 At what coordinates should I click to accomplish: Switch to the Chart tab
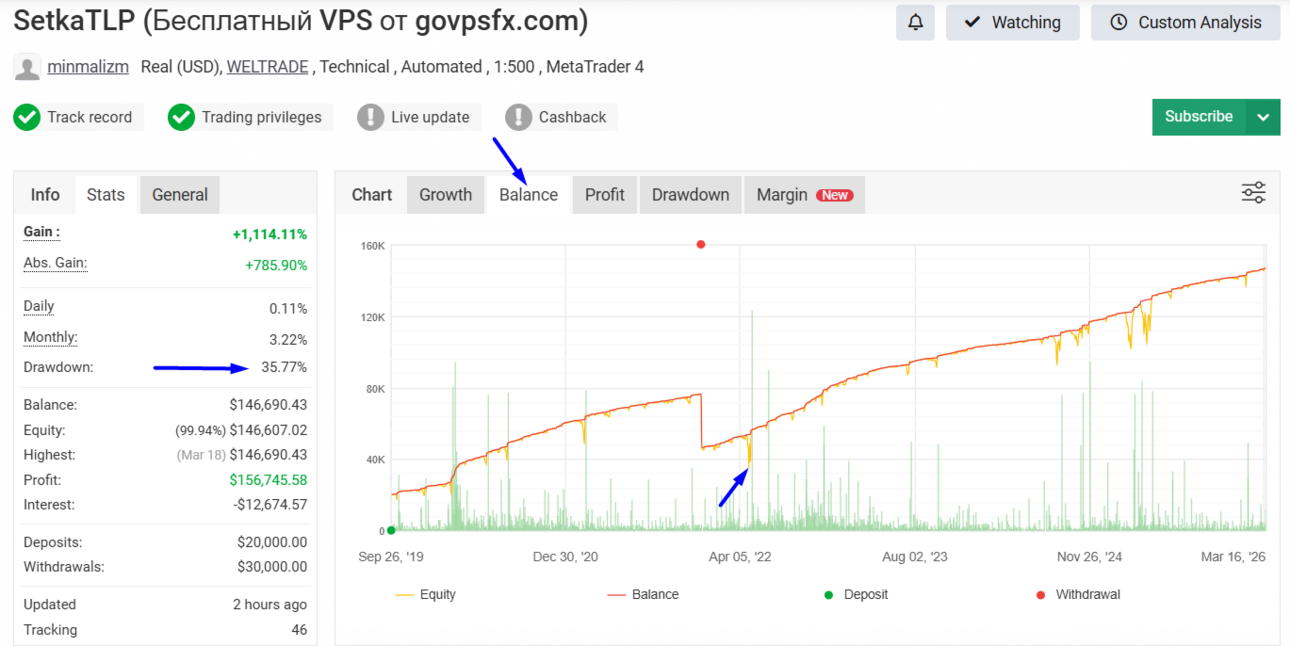click(x=372, y=195)
